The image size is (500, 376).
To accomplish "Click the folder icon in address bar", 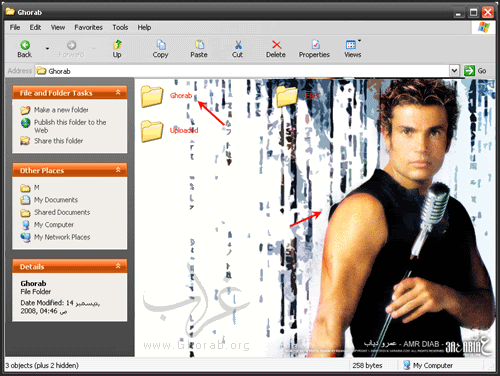I will pos(41,71).
